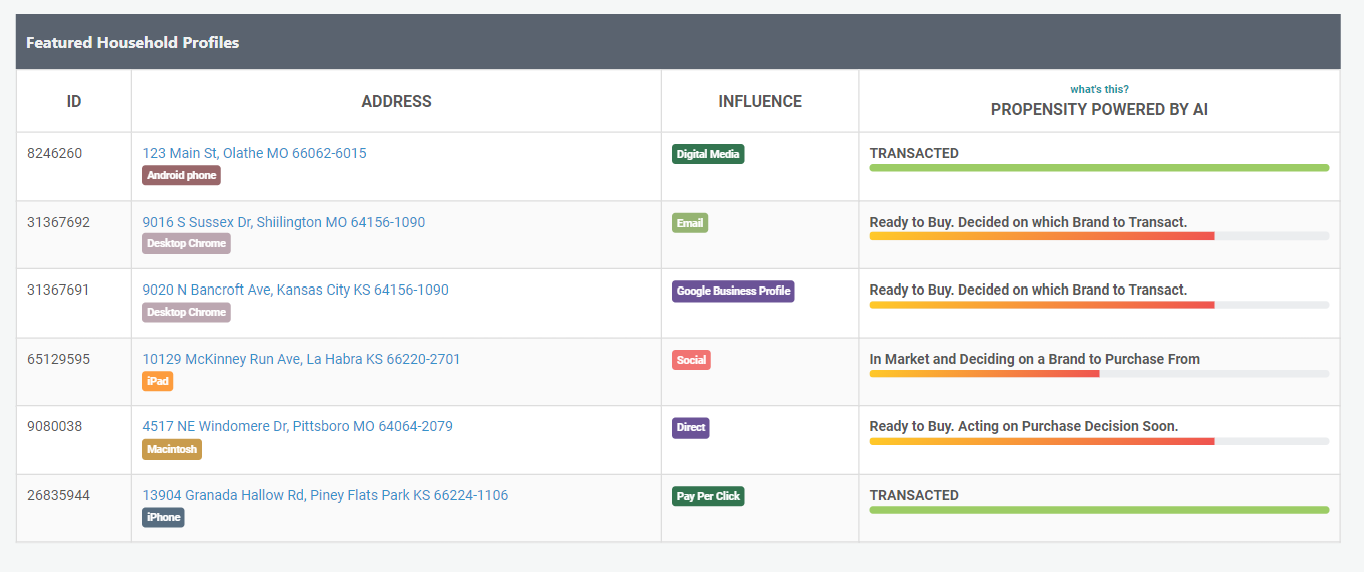1364x572 pixels.
Task: Open the "what's this?" help link
Action: (1099, 89)
